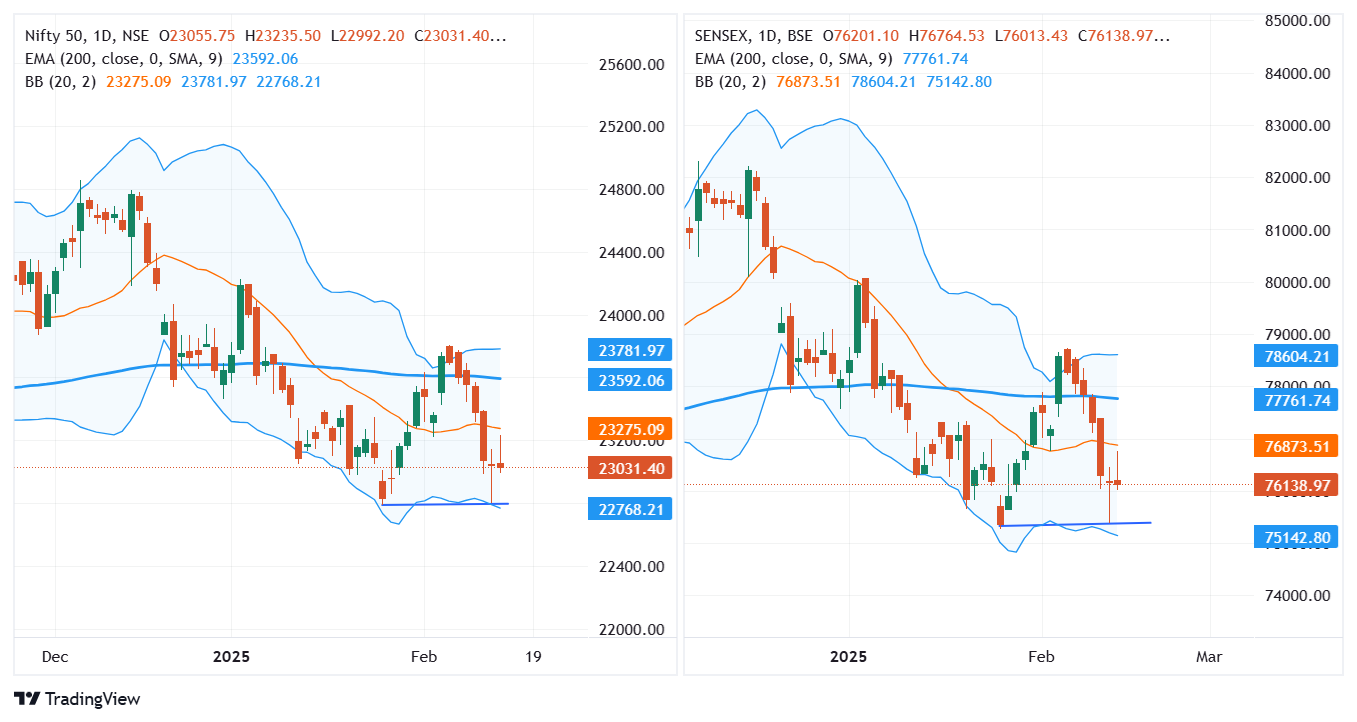
Task: Select the SENSEX, 1D, BSE chart title
Action: 753,36
